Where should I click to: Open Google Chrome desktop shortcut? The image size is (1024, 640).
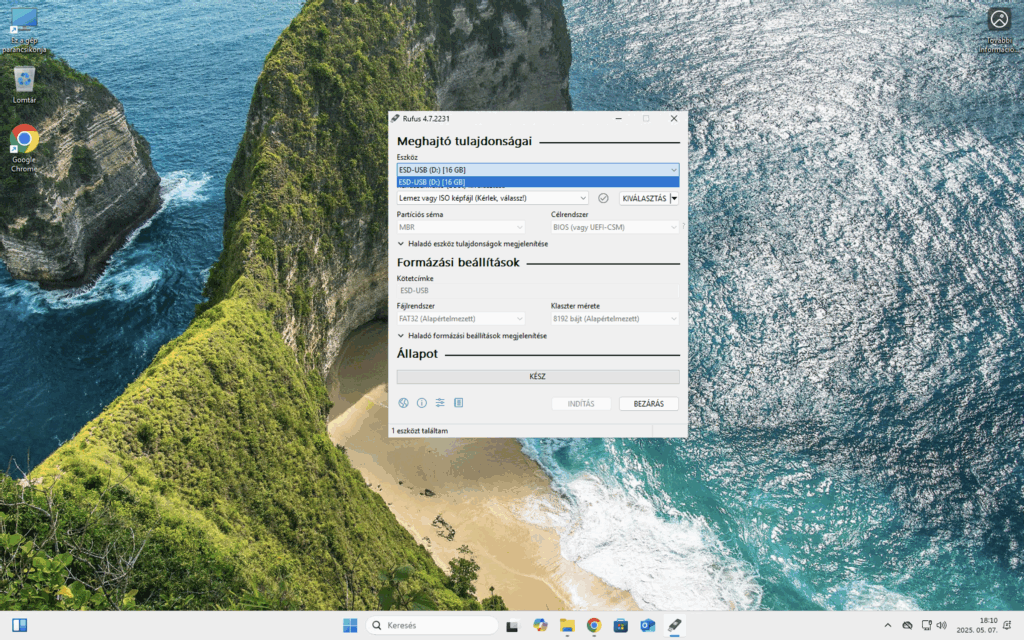pos(24,148)
